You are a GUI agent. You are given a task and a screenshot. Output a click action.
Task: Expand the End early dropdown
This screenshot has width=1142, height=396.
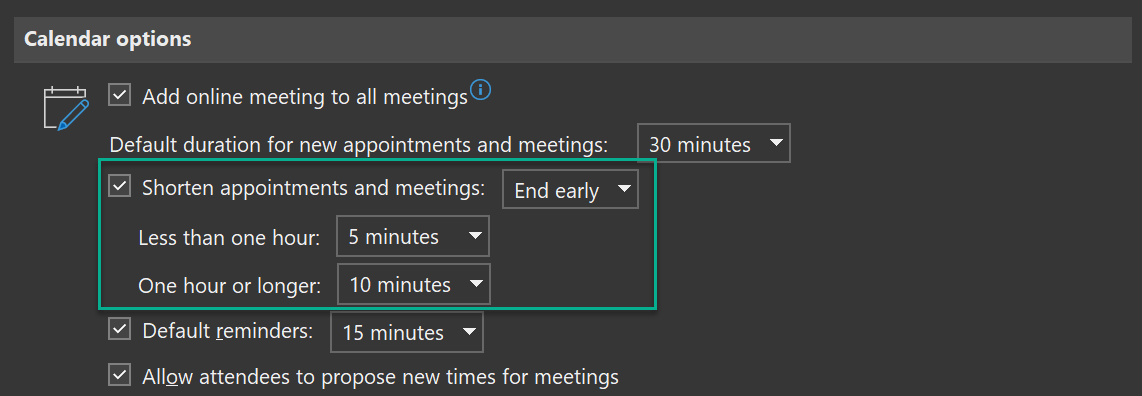(570, 189)
